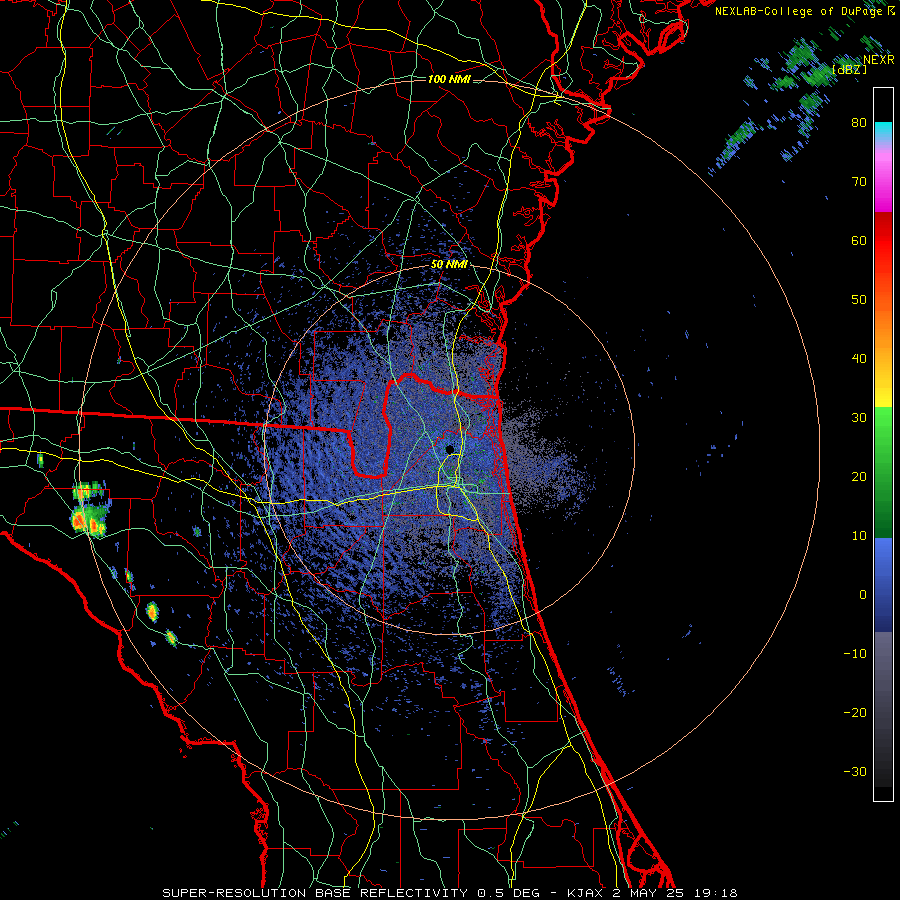
Task: Click the 50 value on the dBZ scale
Action: 859,300
